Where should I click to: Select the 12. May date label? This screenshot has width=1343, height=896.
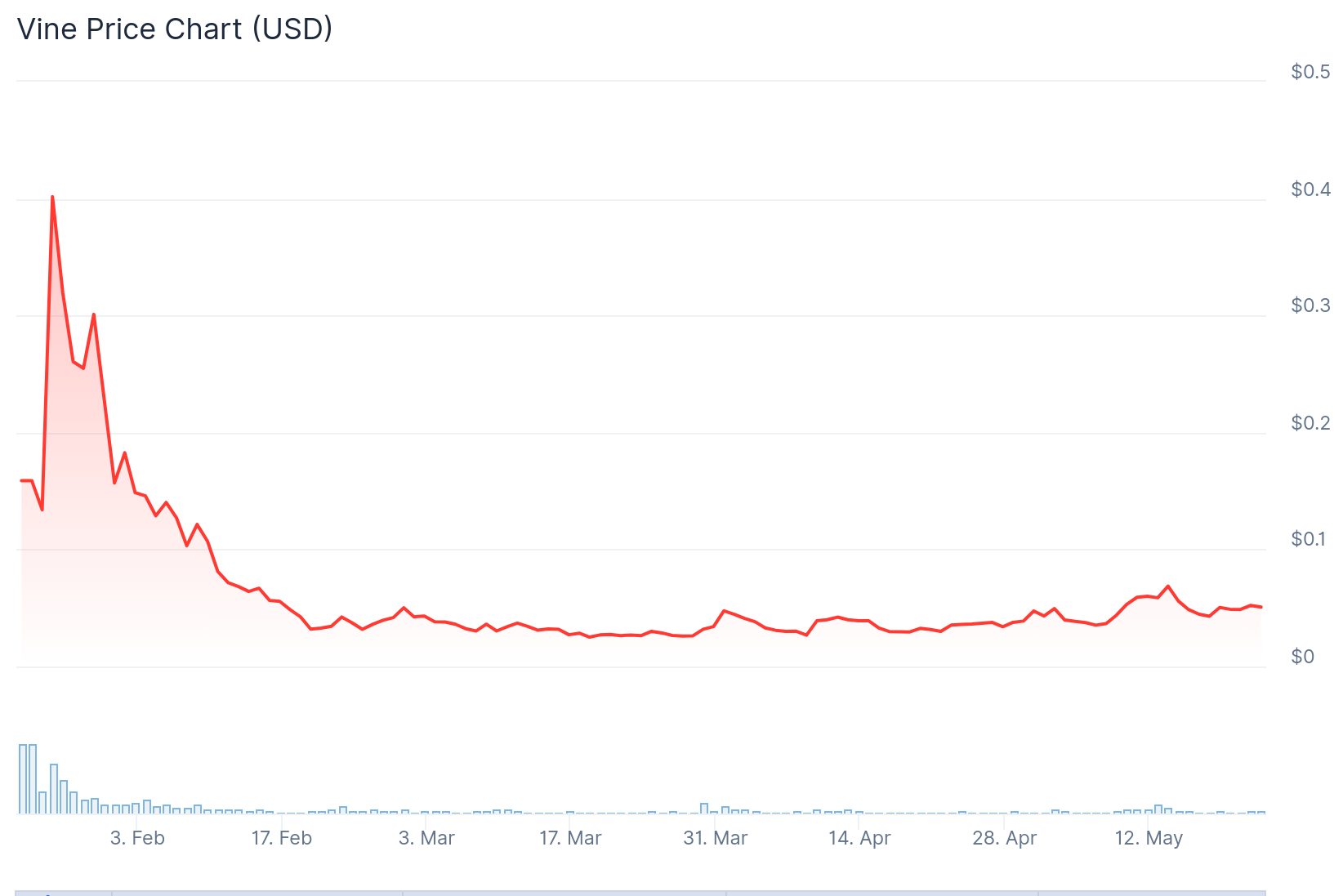tap(1149, 838)
